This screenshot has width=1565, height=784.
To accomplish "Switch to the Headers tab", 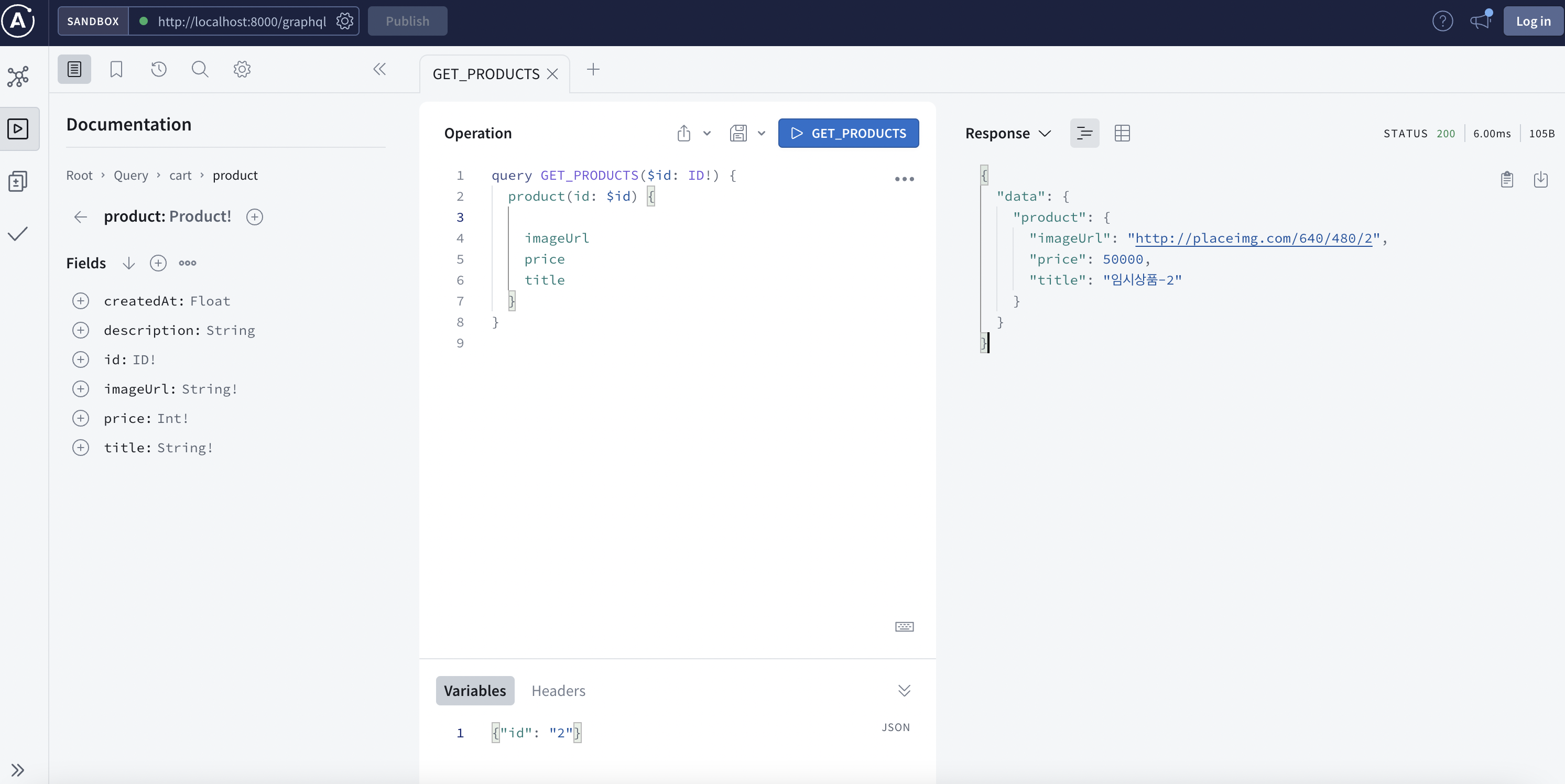I will click(558, 691).
